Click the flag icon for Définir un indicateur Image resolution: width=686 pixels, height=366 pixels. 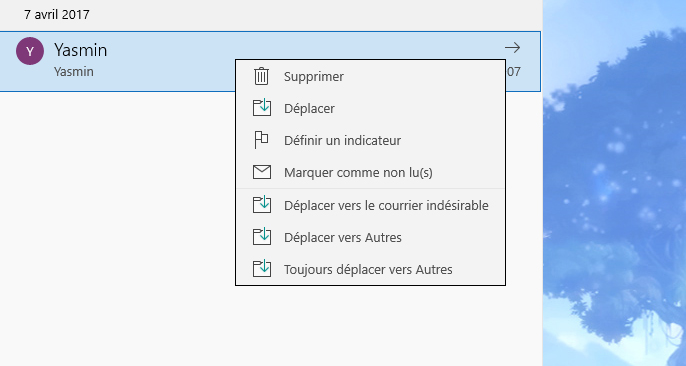[x=261, y=140]
